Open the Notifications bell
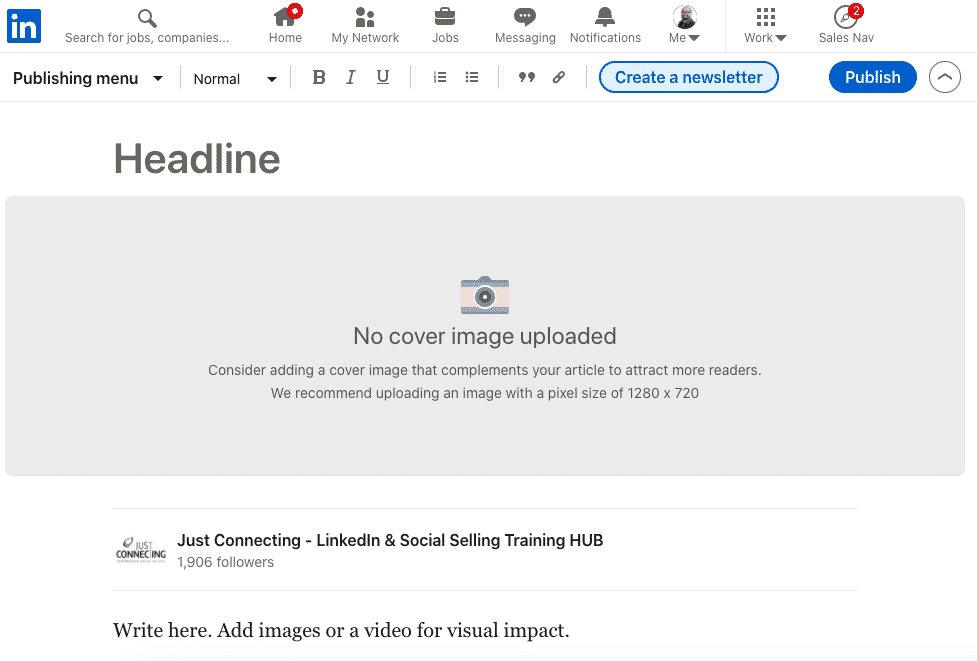 605,17
